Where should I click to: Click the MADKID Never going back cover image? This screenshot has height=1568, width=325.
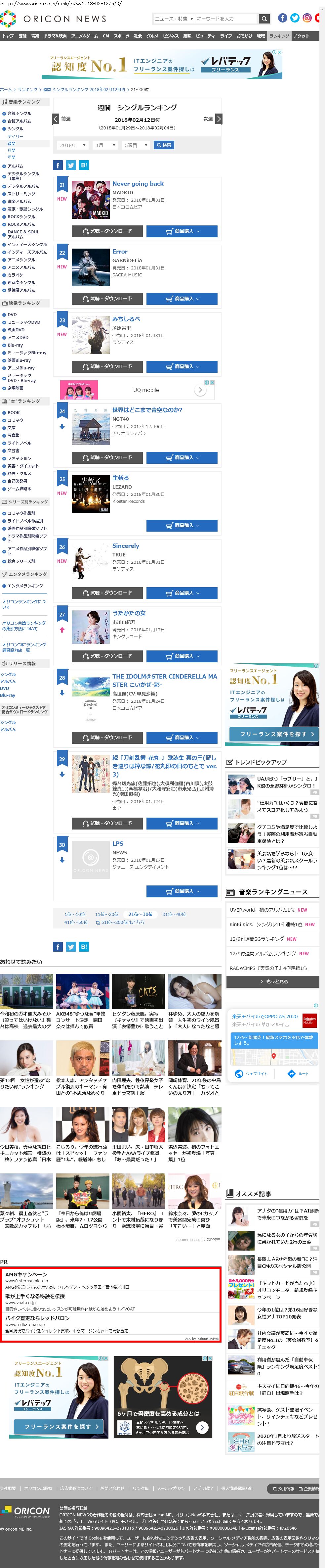[91, 200]
